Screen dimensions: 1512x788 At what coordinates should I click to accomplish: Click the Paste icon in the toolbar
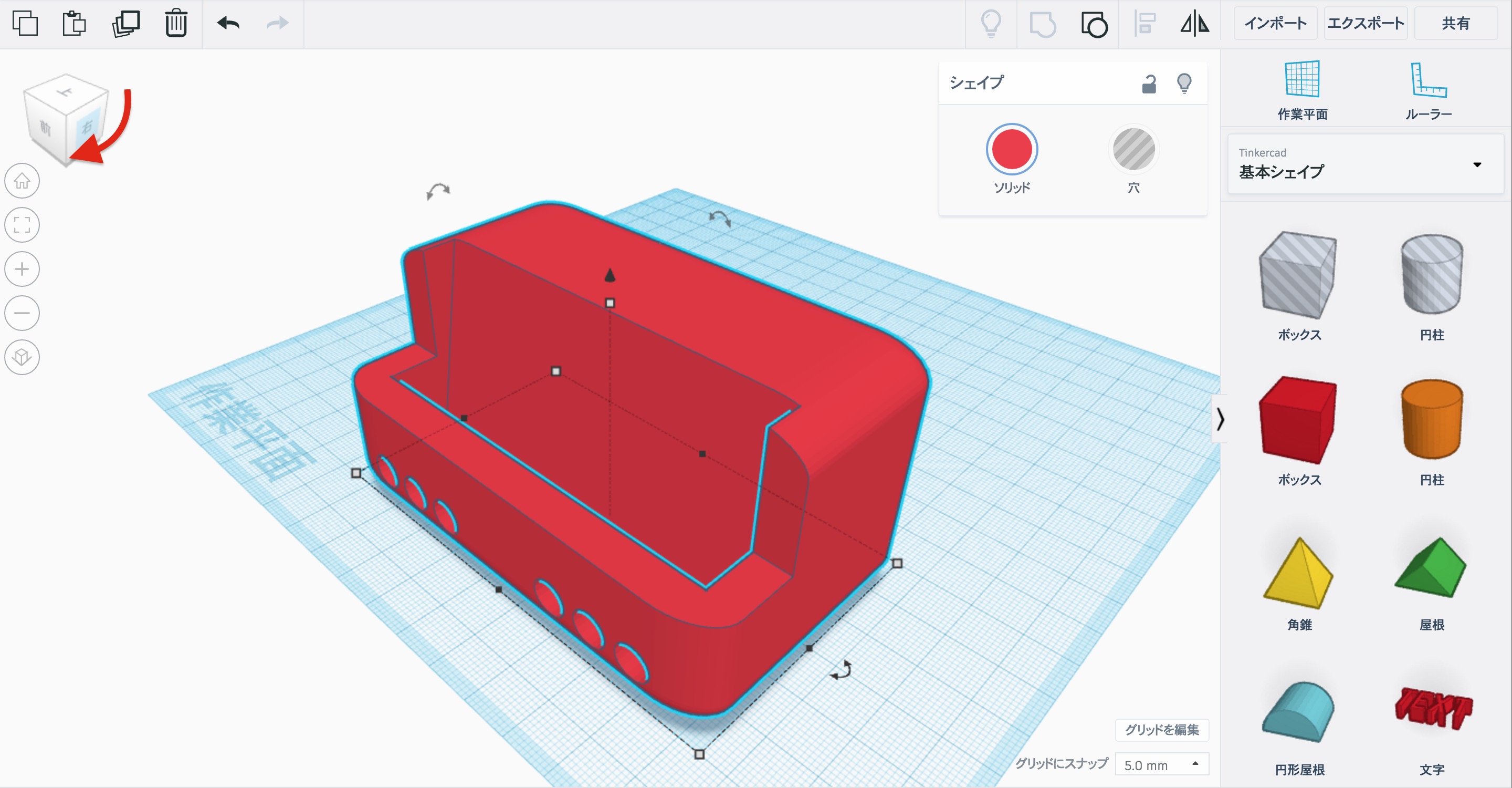click(x=74, y=24)
